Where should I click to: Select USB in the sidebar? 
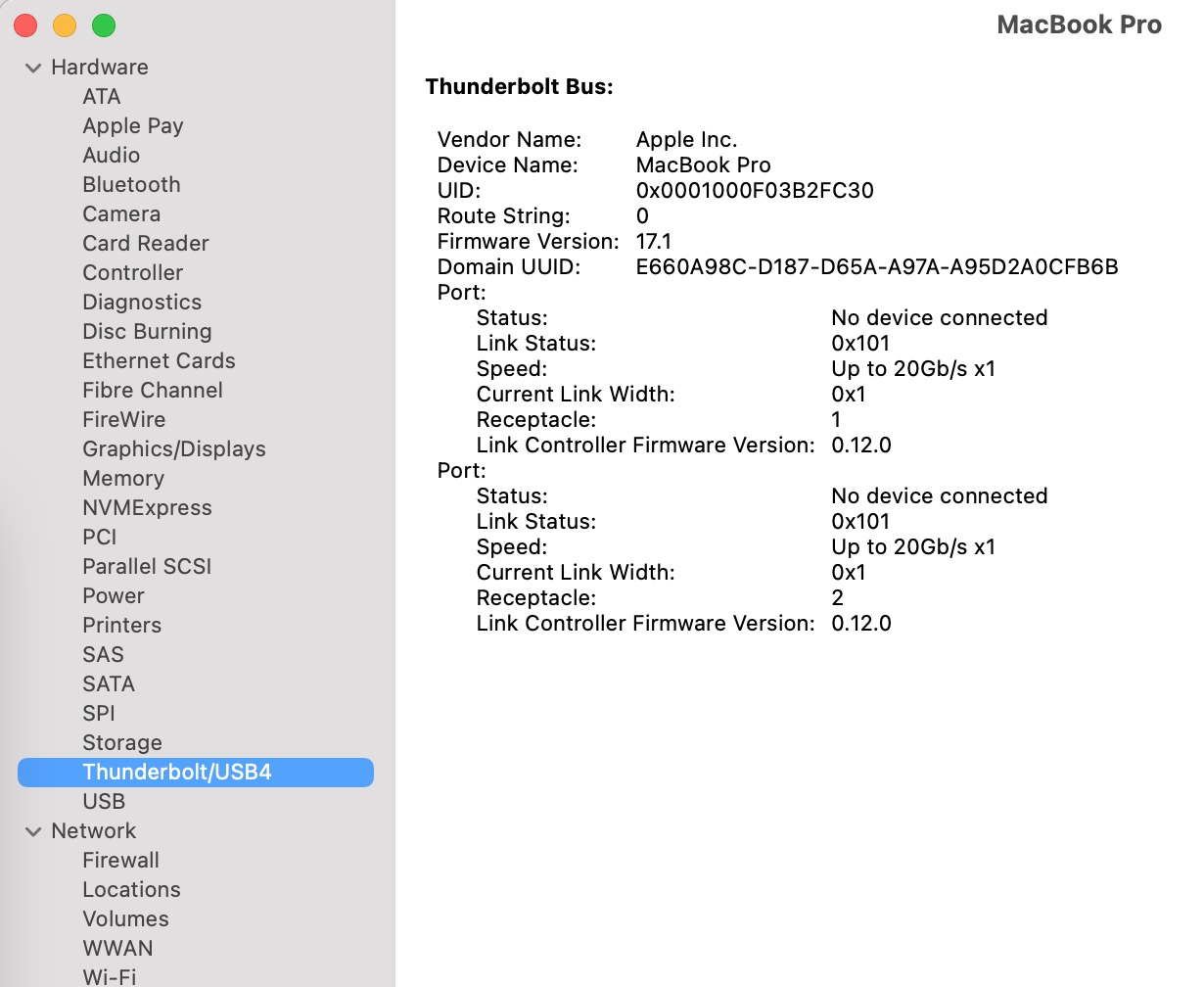(104, 802)
